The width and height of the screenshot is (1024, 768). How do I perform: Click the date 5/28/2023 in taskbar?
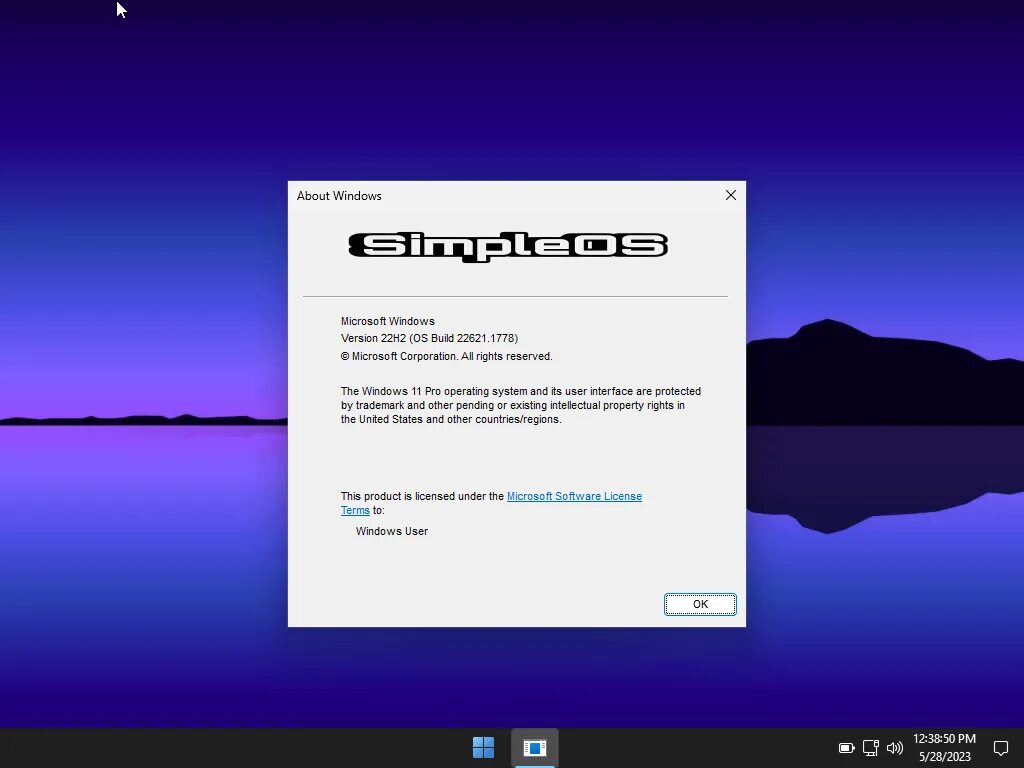tap(944, 757)
